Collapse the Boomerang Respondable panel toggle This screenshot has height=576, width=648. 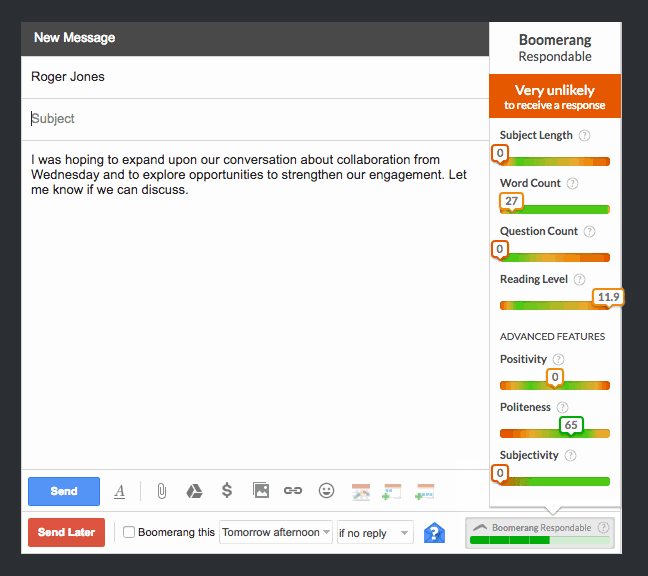[480, 528]
